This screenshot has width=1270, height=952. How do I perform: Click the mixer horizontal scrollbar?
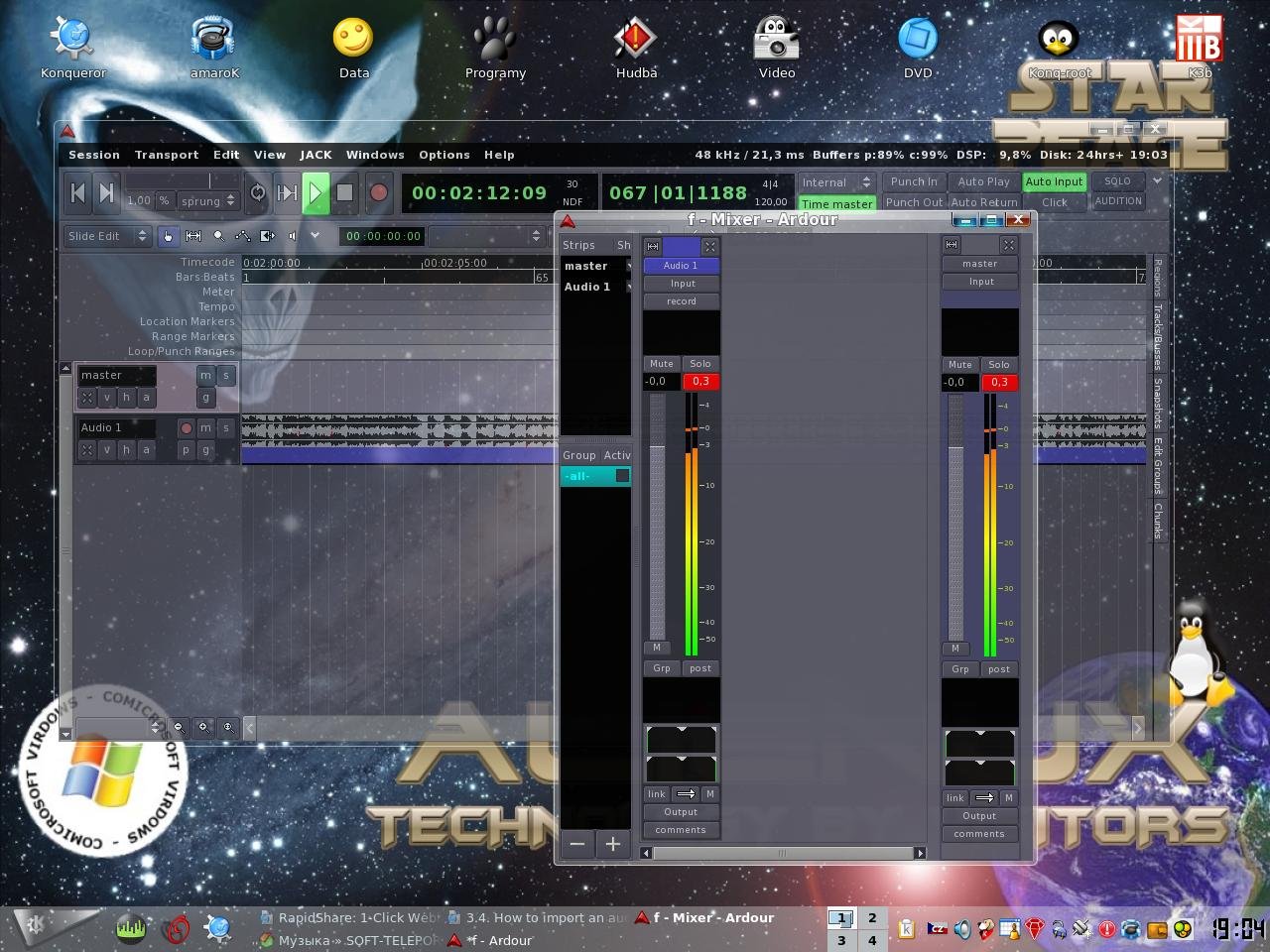783,853
